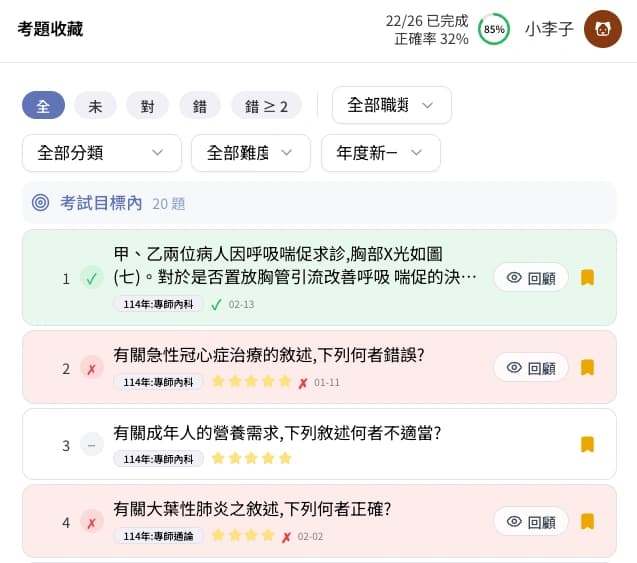Screen dimensions: 637x563
Task: Select the 錯 ≥ 2 filter tab
Action: [266, 105]
